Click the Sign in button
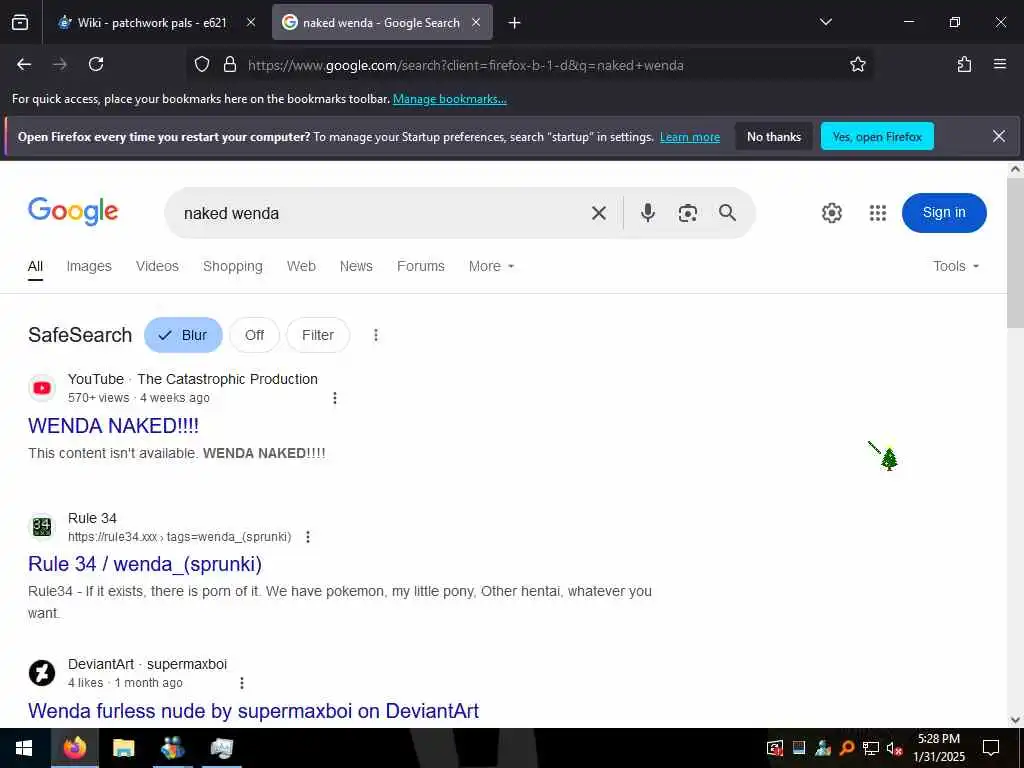Viewport: 1024px width, 768px height. click(944, 213)
